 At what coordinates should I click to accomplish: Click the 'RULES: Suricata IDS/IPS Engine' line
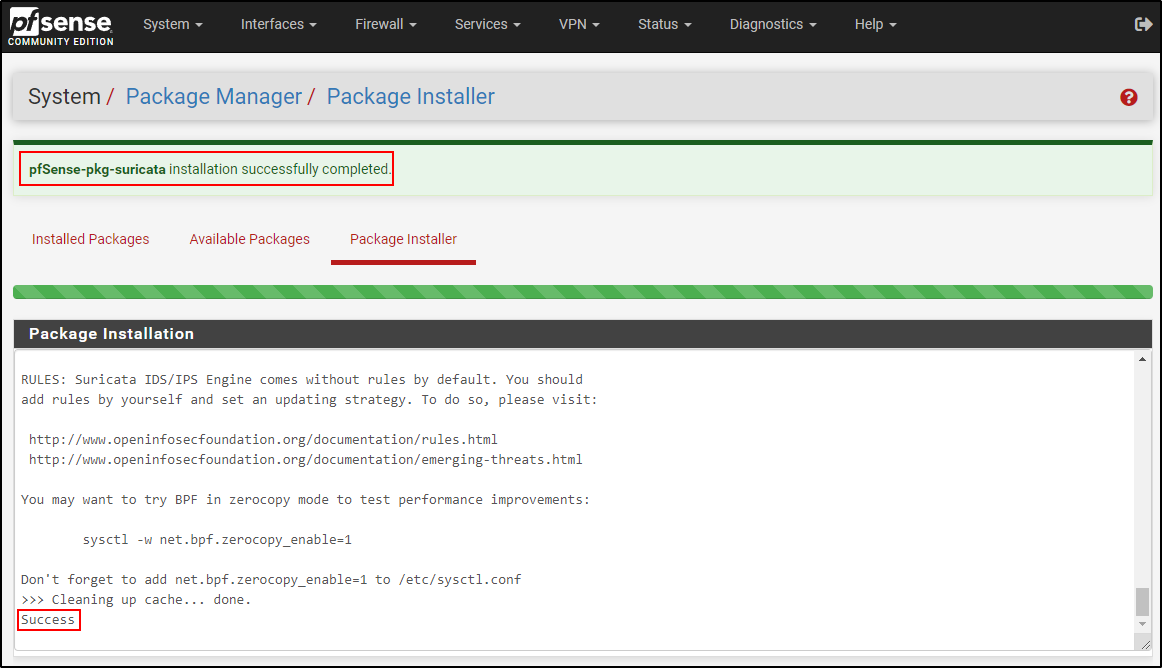coord(302,380)
